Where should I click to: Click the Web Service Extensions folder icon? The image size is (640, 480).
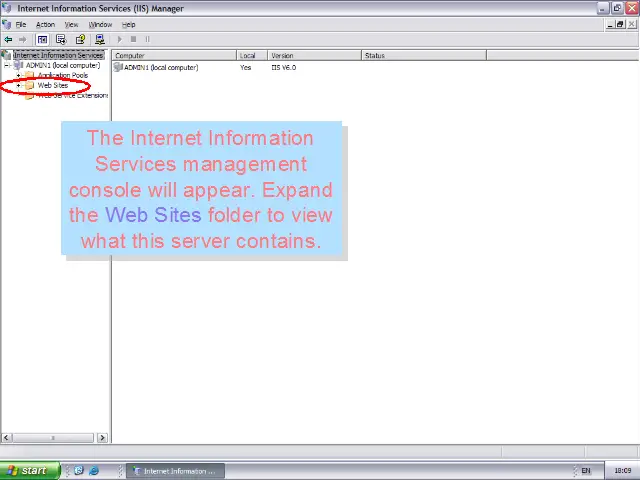[x=29, y=96]
